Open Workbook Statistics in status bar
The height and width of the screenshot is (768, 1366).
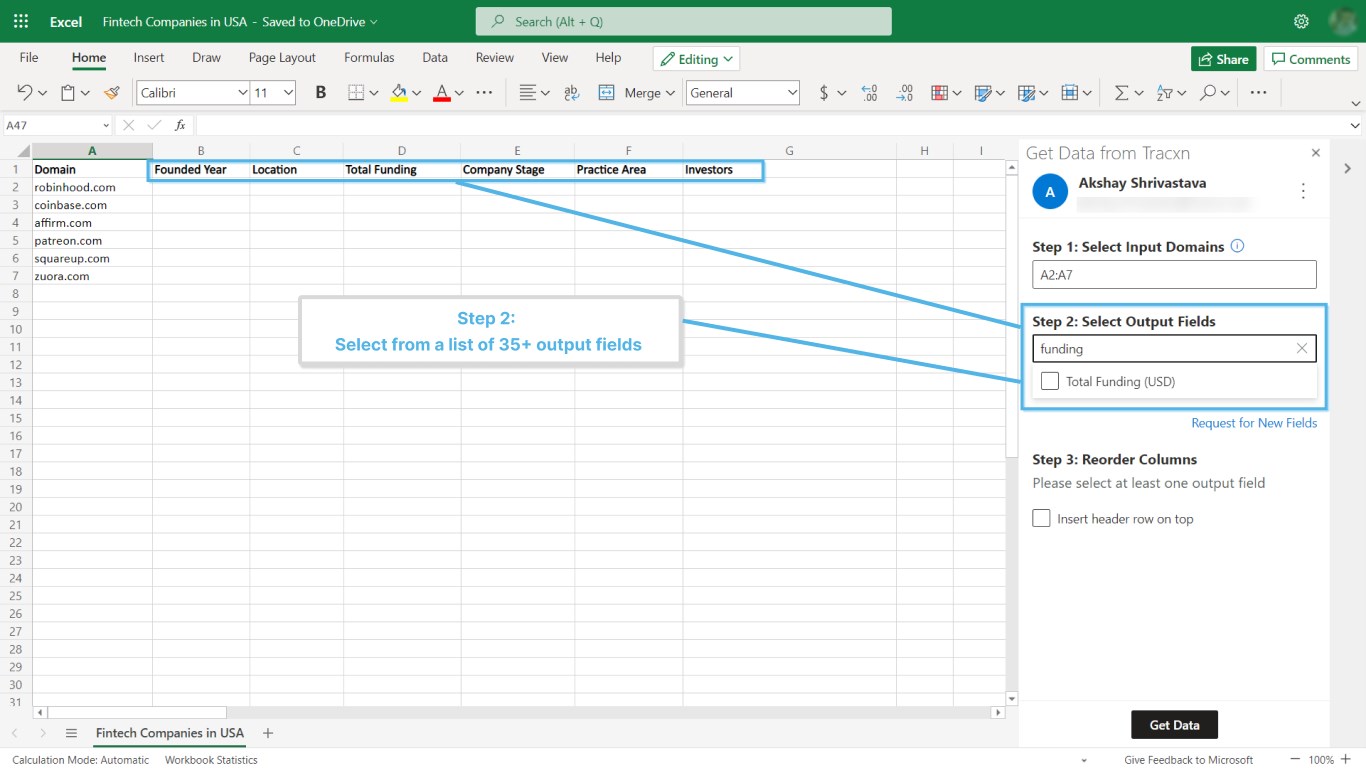tap(211, 760)
